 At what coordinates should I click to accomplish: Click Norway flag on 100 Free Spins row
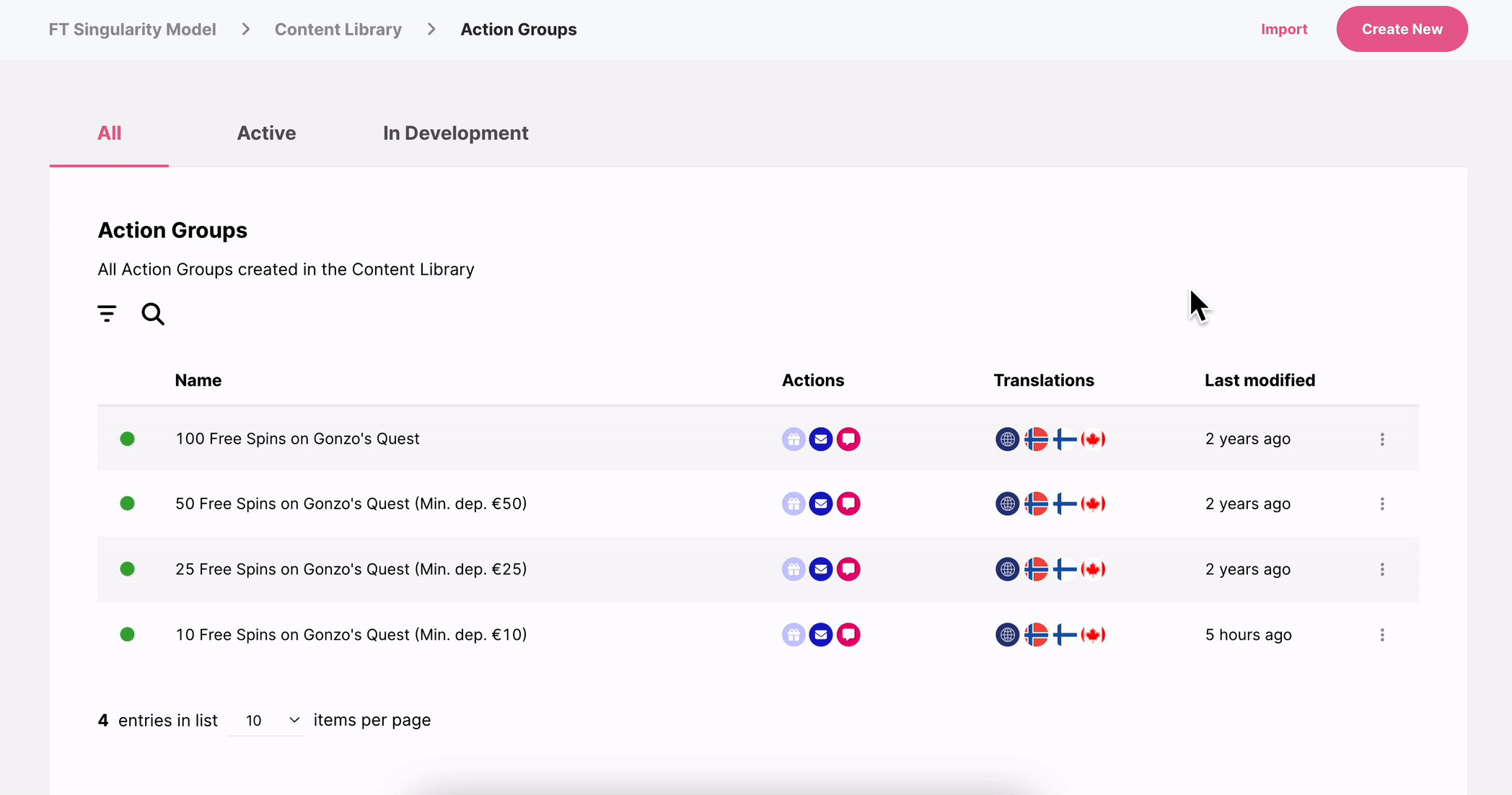[1036, 439]
